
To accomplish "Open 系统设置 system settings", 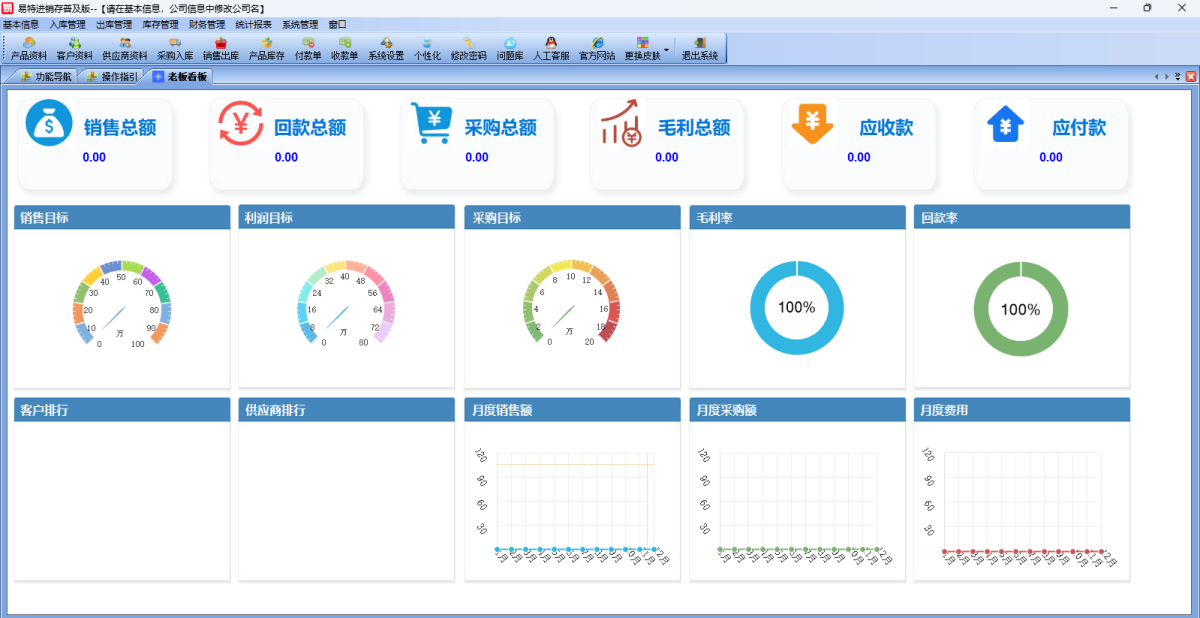I will [x=386, y=48].
